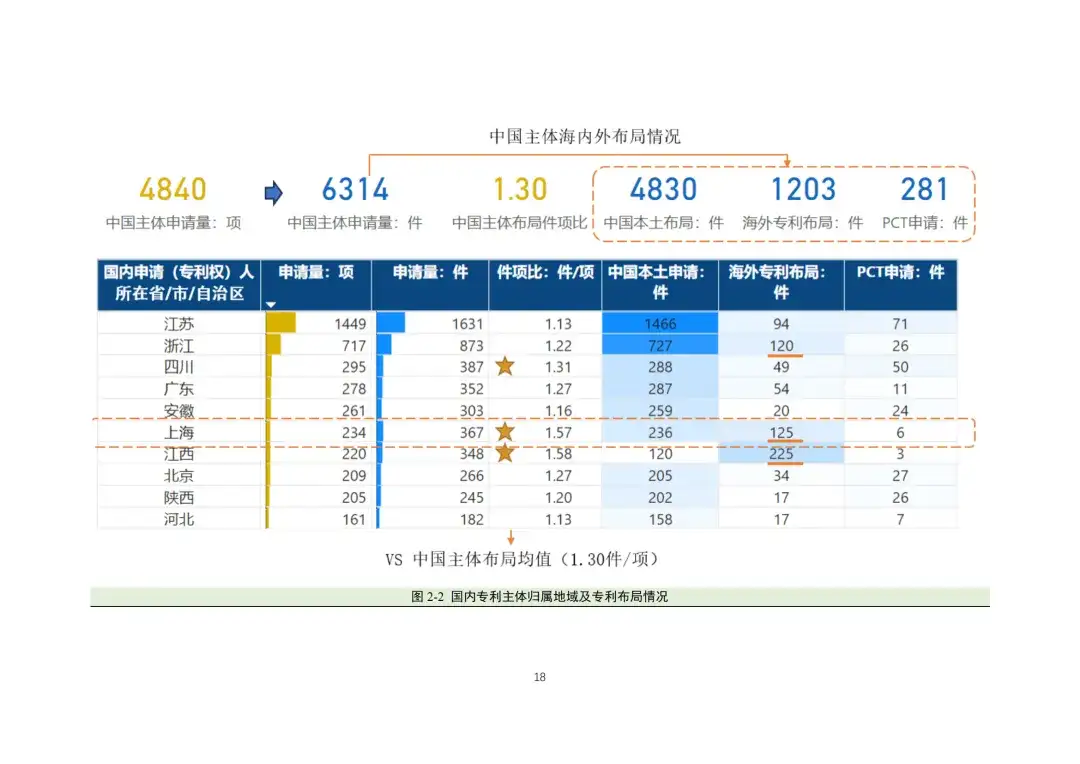1080x764 pixels.
Task: Select the 四川 row label
Action: pyautogui.click(x=179, y=366)
